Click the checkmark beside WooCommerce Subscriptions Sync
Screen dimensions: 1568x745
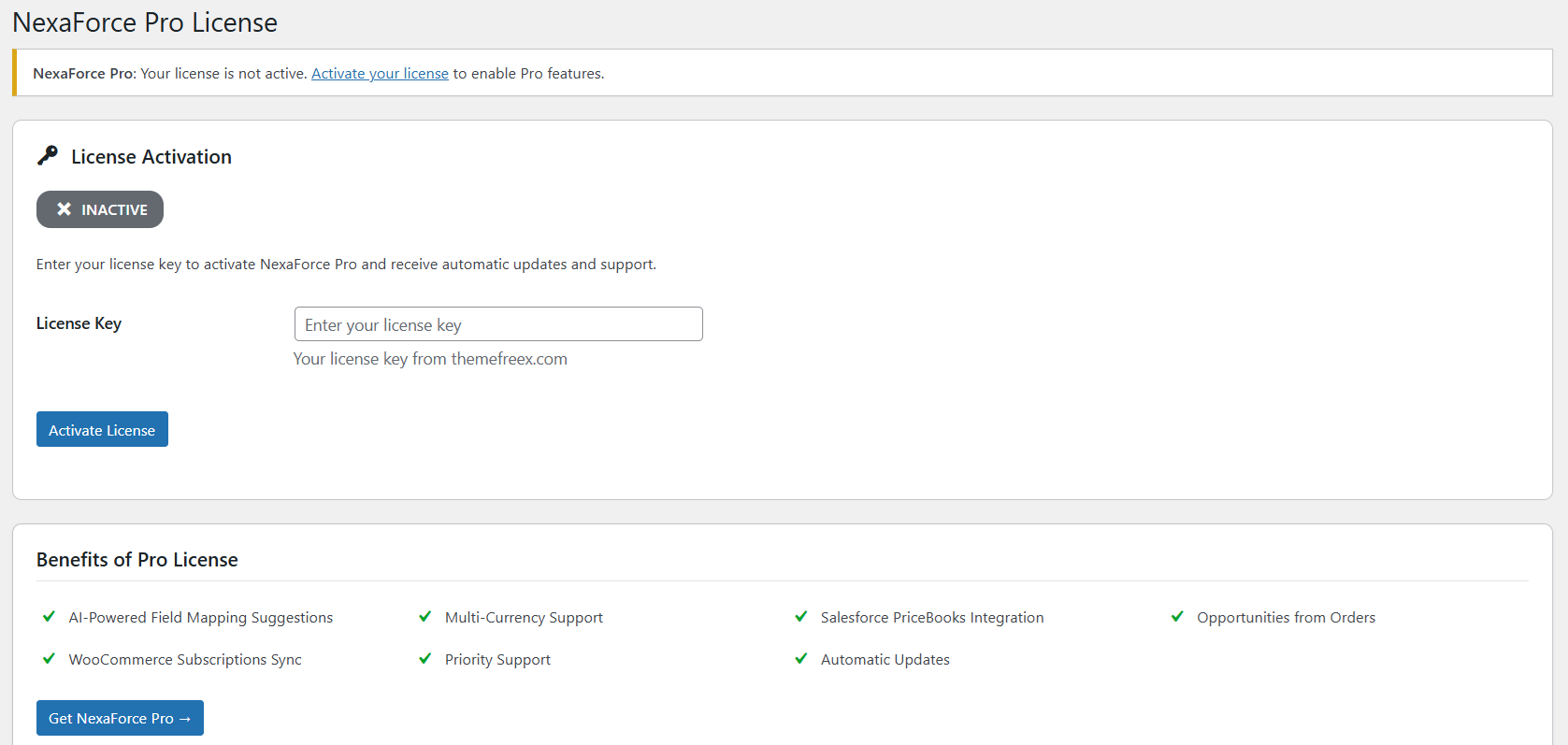tap(50, 659)
